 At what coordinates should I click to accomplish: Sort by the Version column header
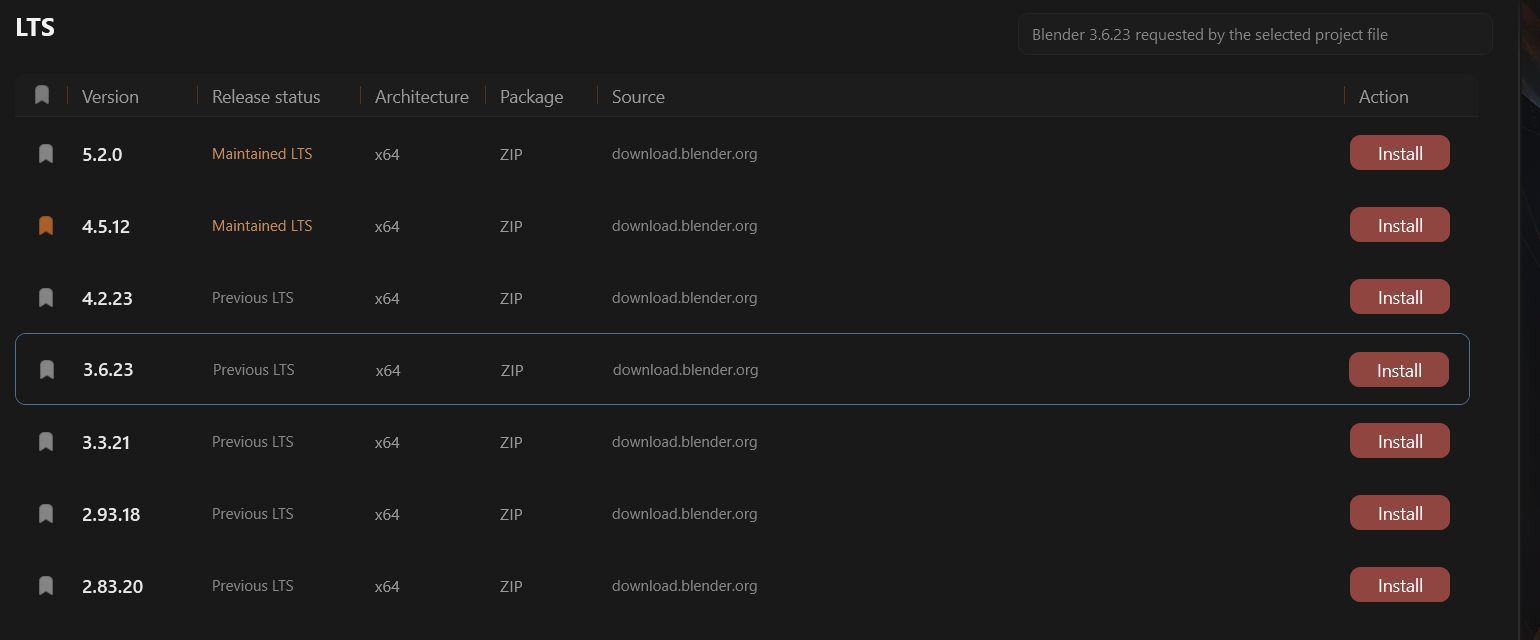tap(110, 97)
